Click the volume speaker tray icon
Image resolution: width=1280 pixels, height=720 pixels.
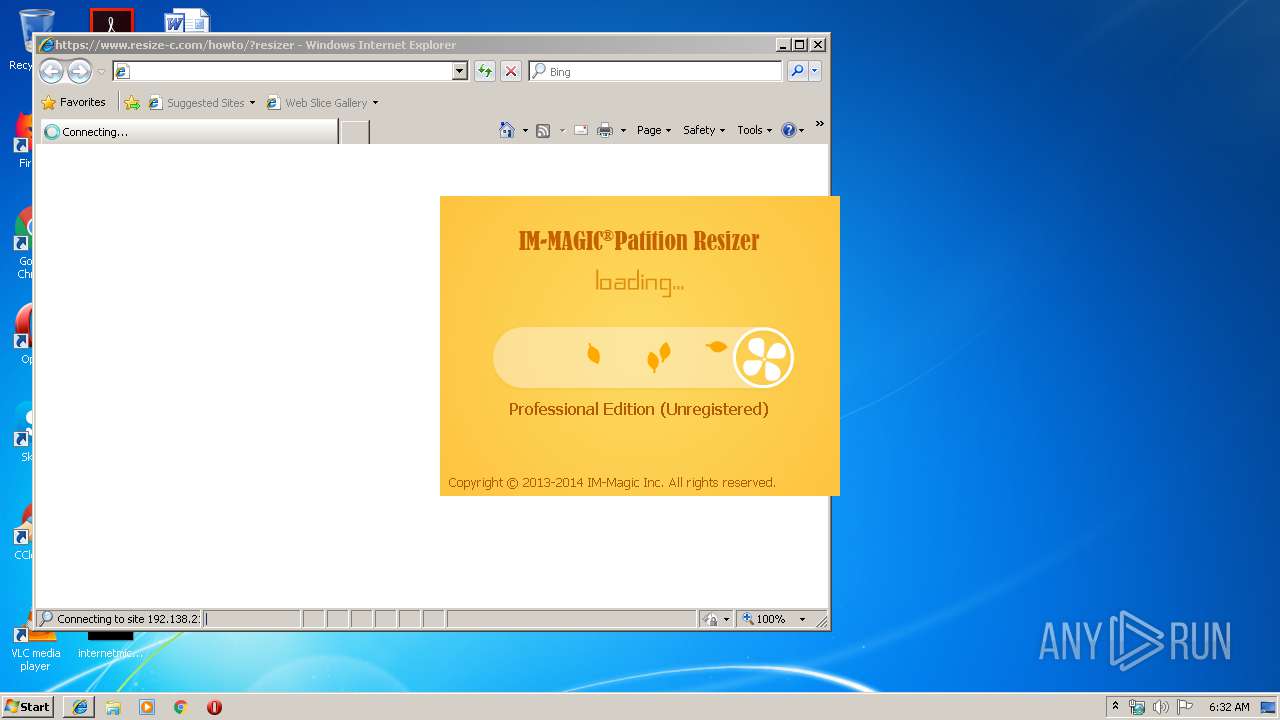[1160, 707]
